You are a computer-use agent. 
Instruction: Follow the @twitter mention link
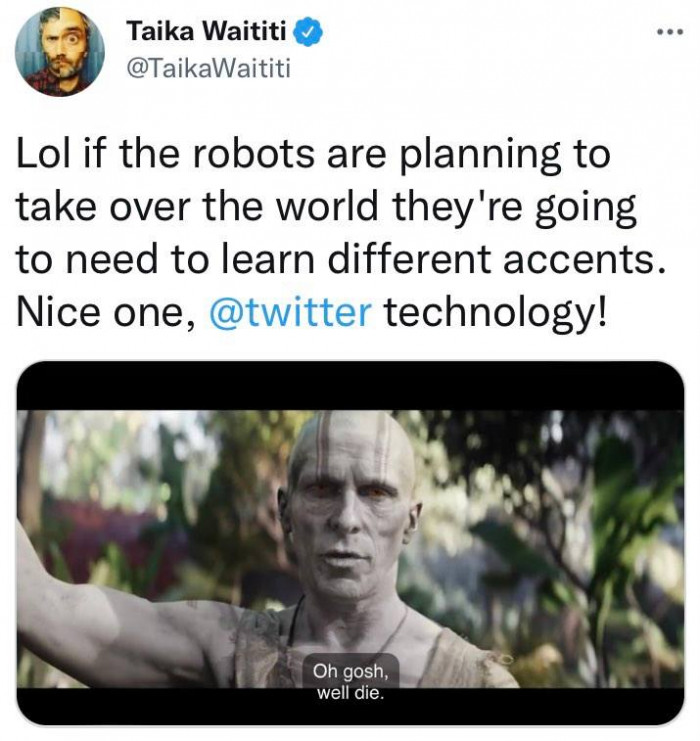click(x=290, y=312)
